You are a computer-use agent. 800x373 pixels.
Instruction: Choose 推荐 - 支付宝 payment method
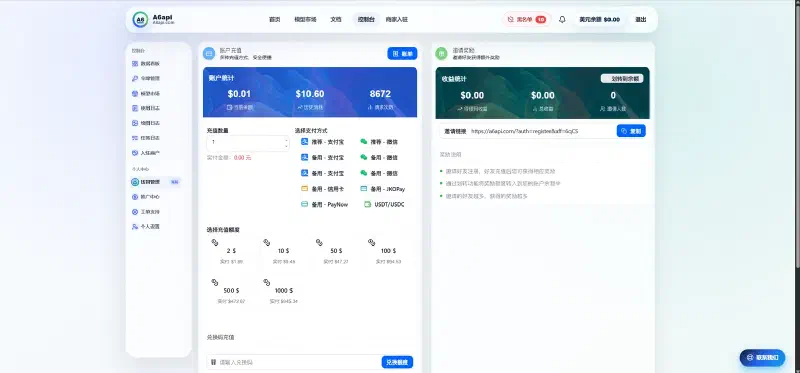coord(322,142)
